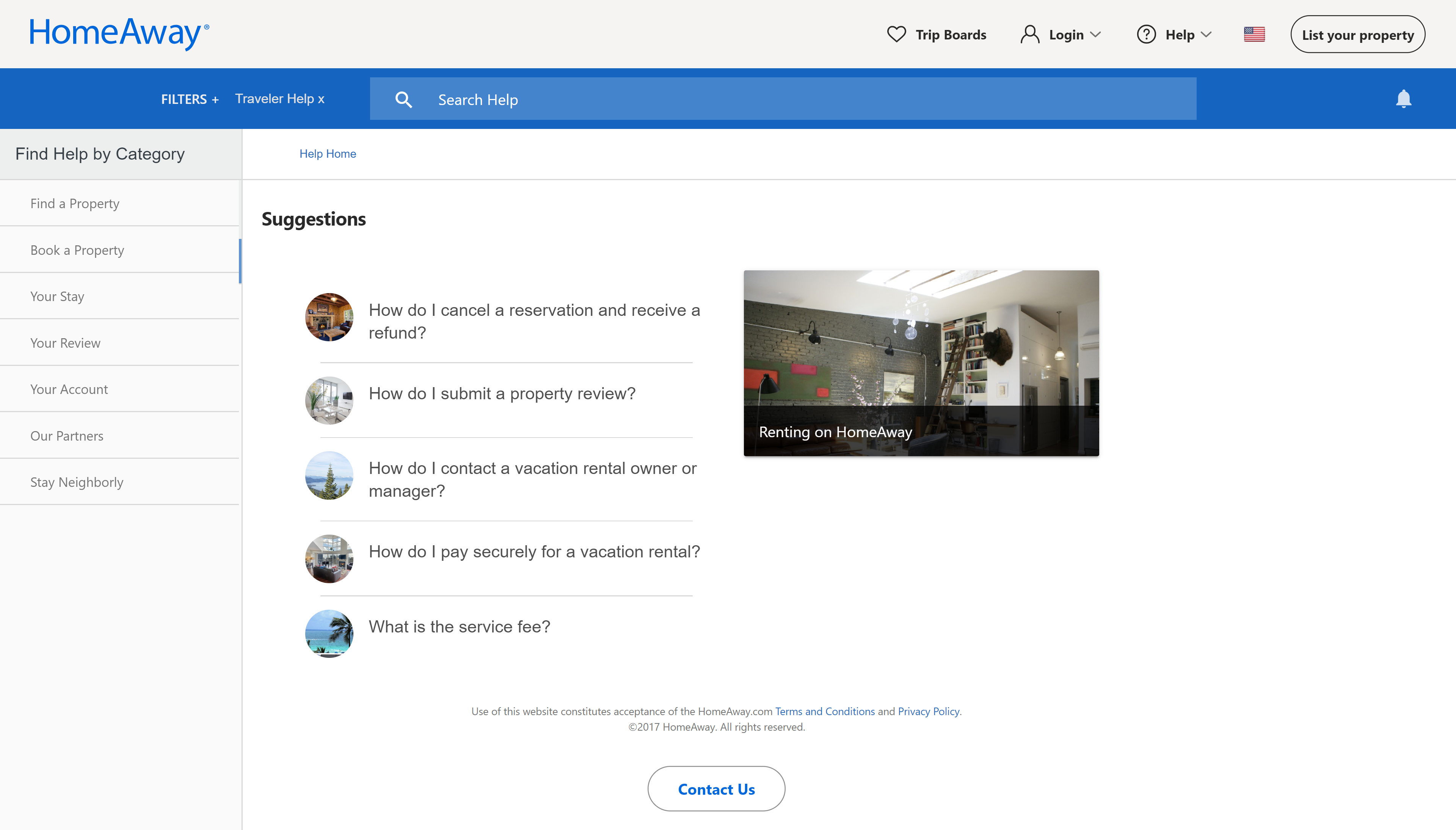The image size is (1456, 830).
Task: Open Find a Property category
Action: tap(120, 204)
